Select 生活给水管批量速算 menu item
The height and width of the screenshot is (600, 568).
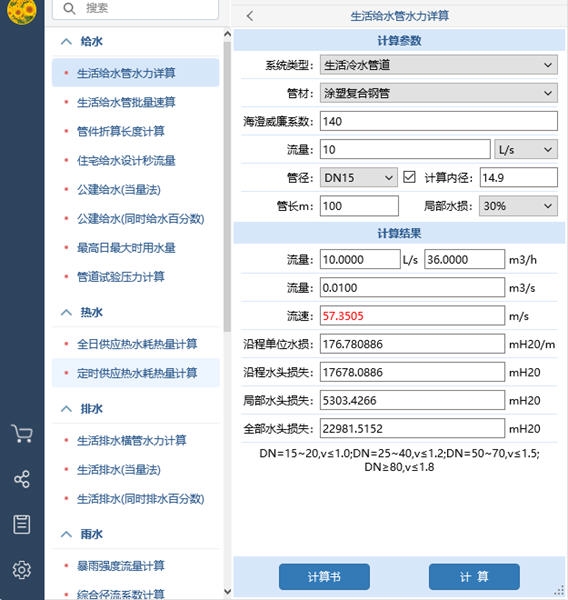pyautogui.click(x=135, y=102)
